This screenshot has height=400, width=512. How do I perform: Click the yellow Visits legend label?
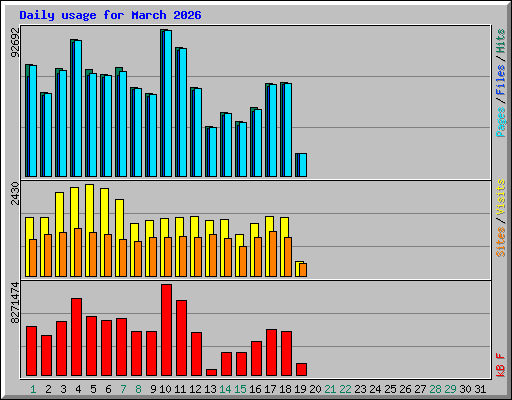coord(501,198)
